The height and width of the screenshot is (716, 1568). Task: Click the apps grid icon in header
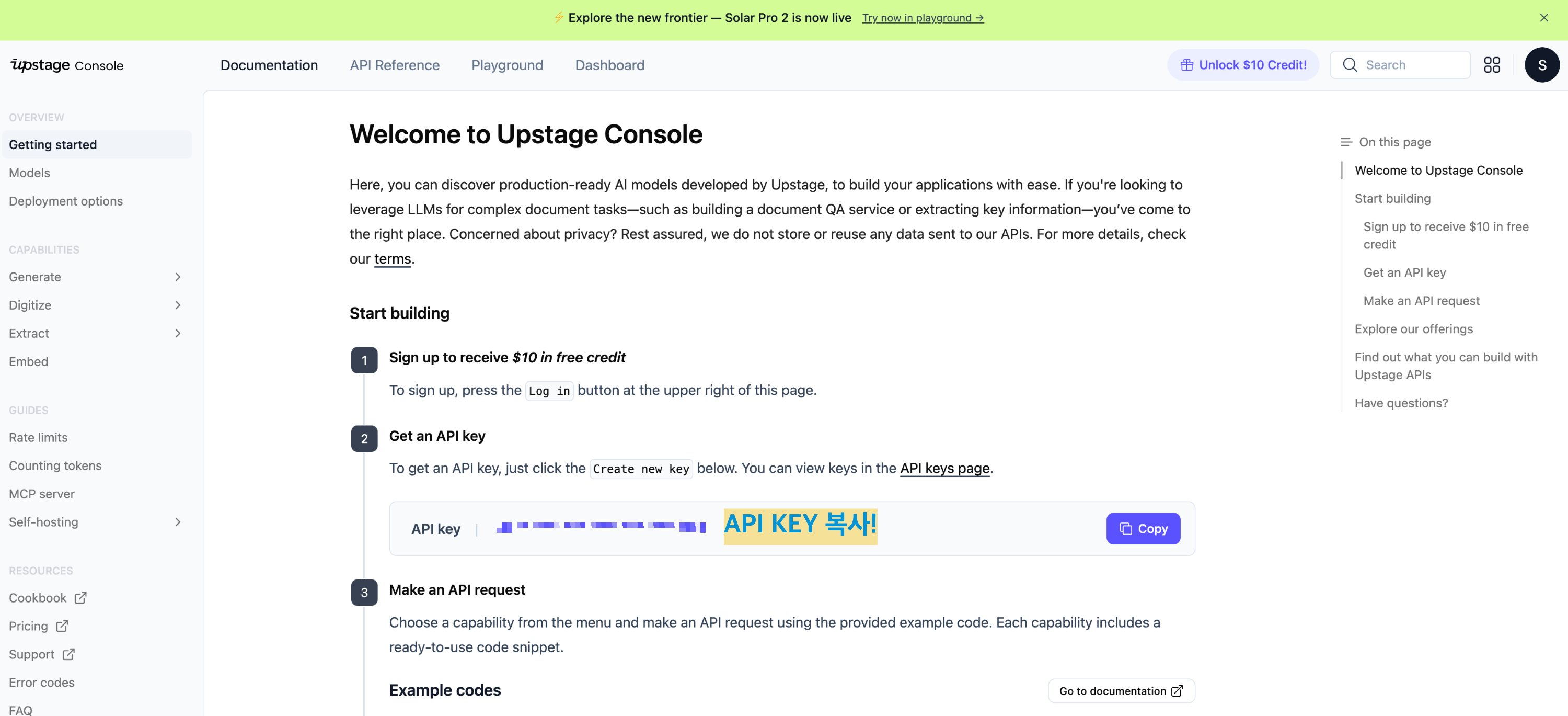(x=1491, y=65)
